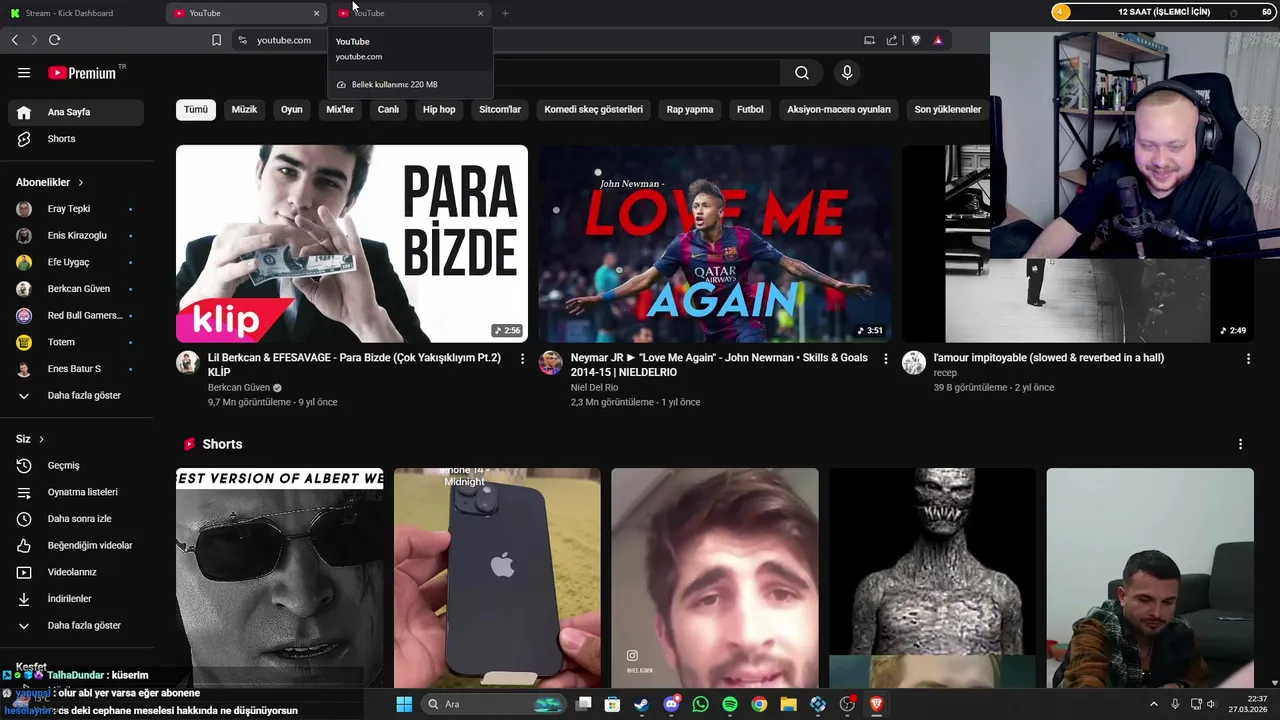The width and height of the screenshot is (1280, 720).
Task: Click the share page icon in address bar
Action: pyautogui.click(x=892, y=40)
